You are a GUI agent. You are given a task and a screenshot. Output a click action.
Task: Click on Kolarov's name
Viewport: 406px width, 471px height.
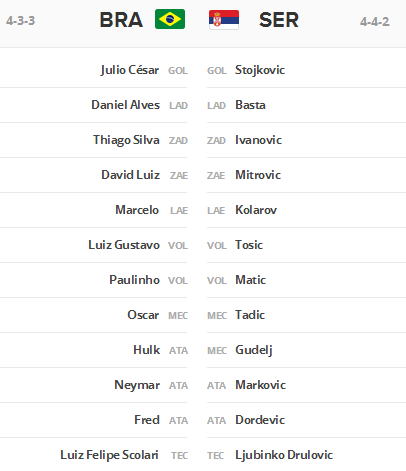coord(256,210)
